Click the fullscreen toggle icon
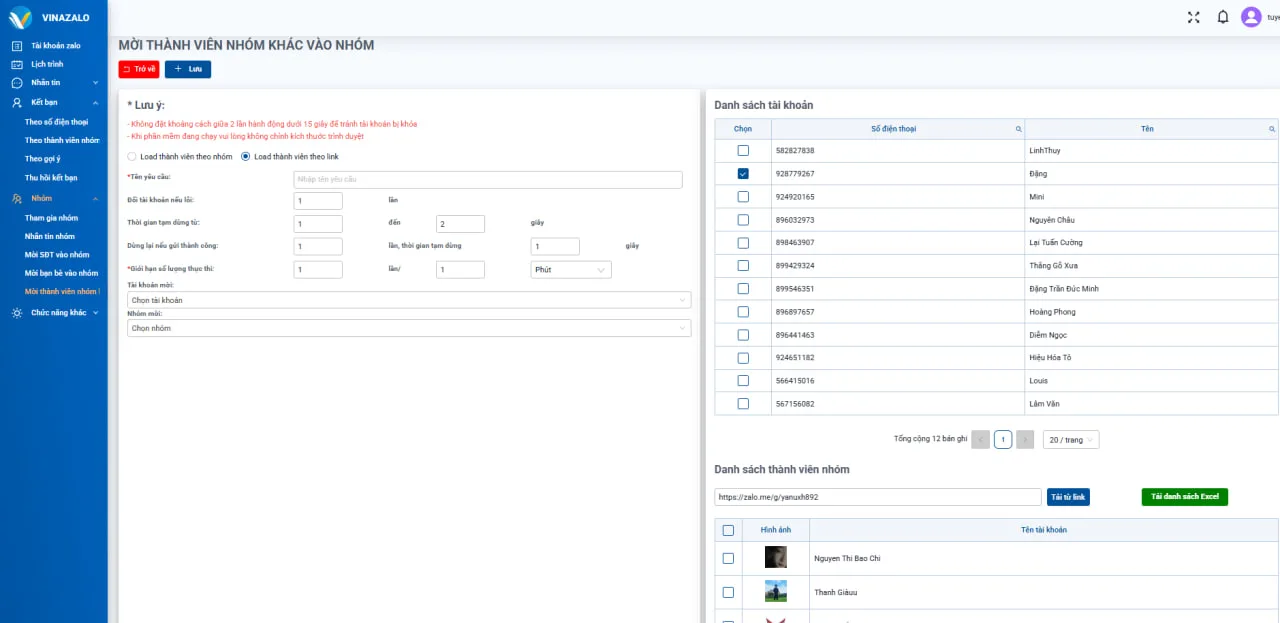 click(1193, 17)
